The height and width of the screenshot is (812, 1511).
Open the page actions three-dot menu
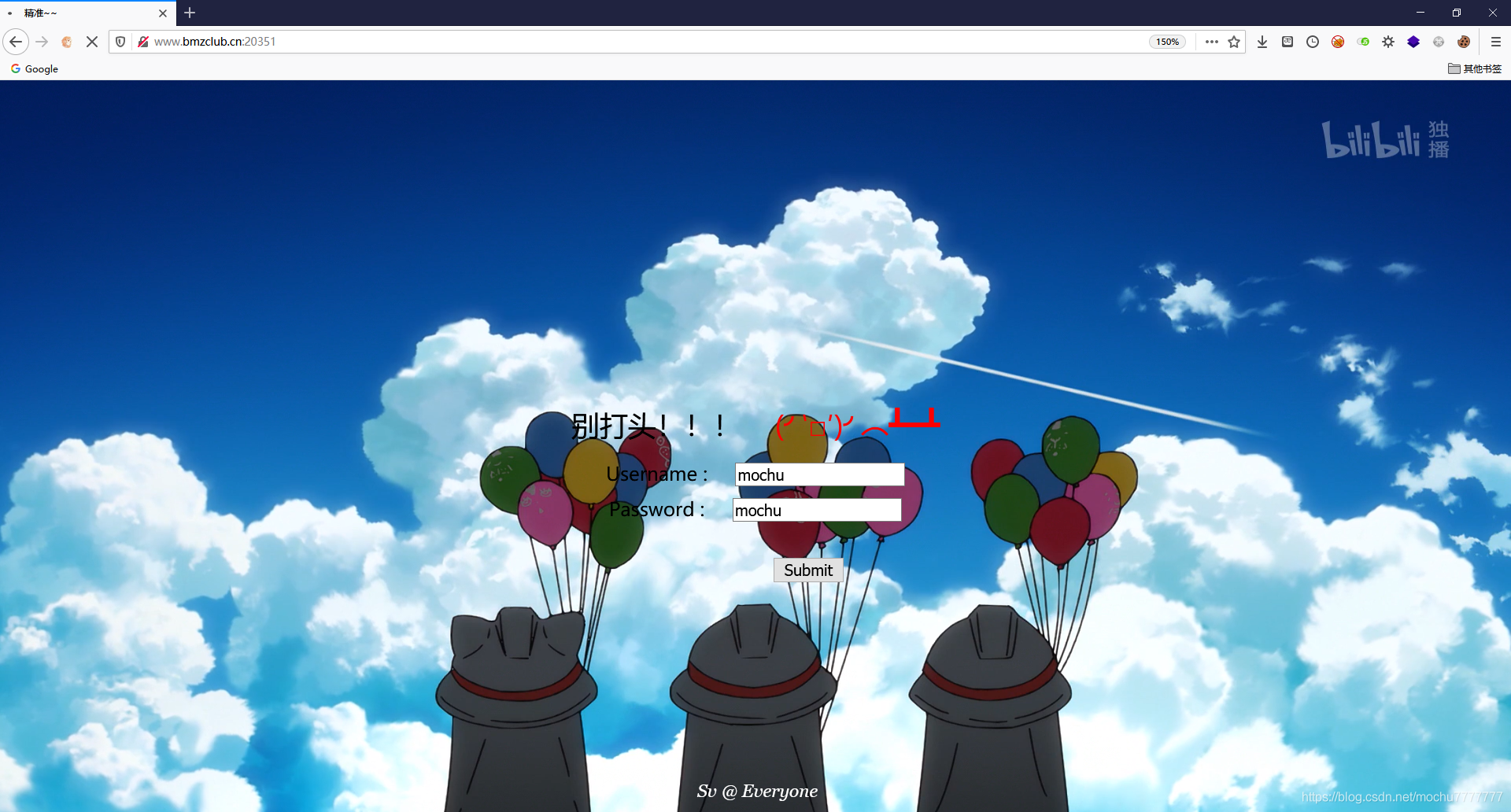click(x=1212, y=42)
